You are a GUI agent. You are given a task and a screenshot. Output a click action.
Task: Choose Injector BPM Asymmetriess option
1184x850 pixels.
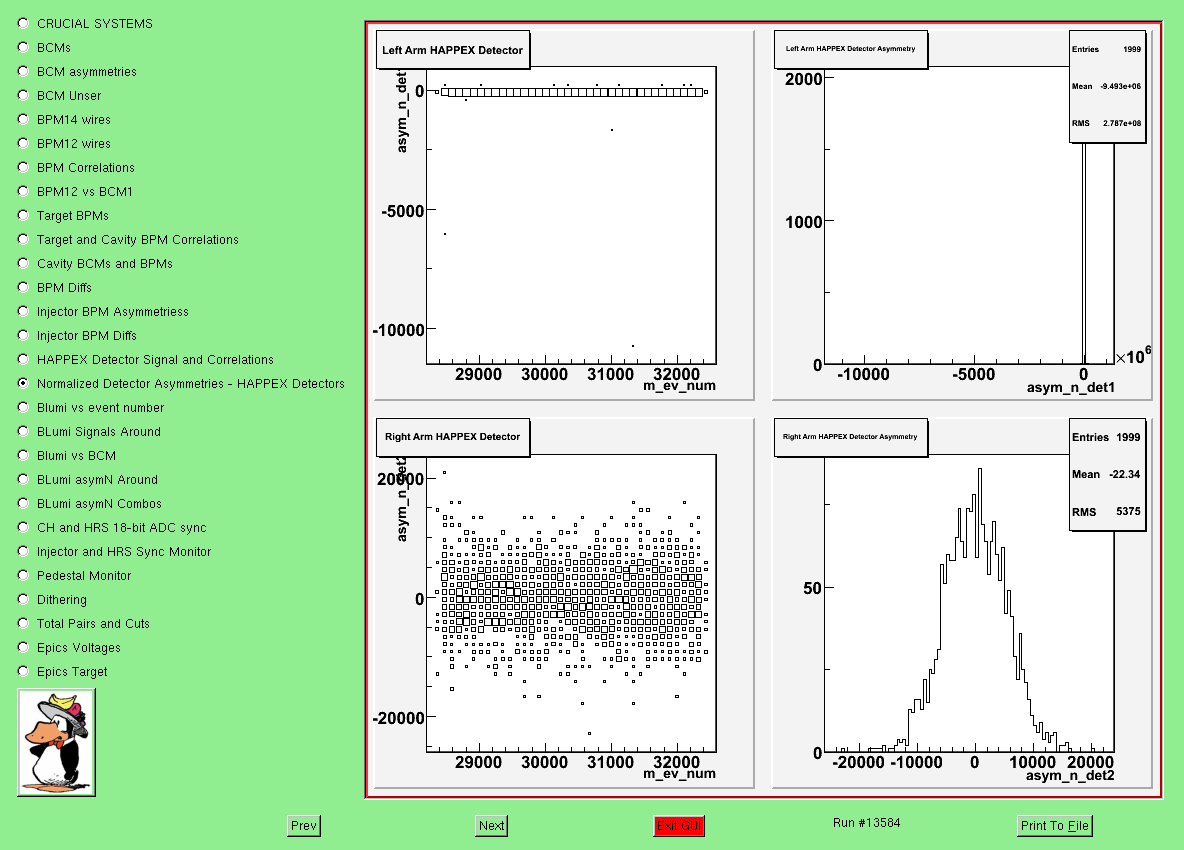pos(23,312)
